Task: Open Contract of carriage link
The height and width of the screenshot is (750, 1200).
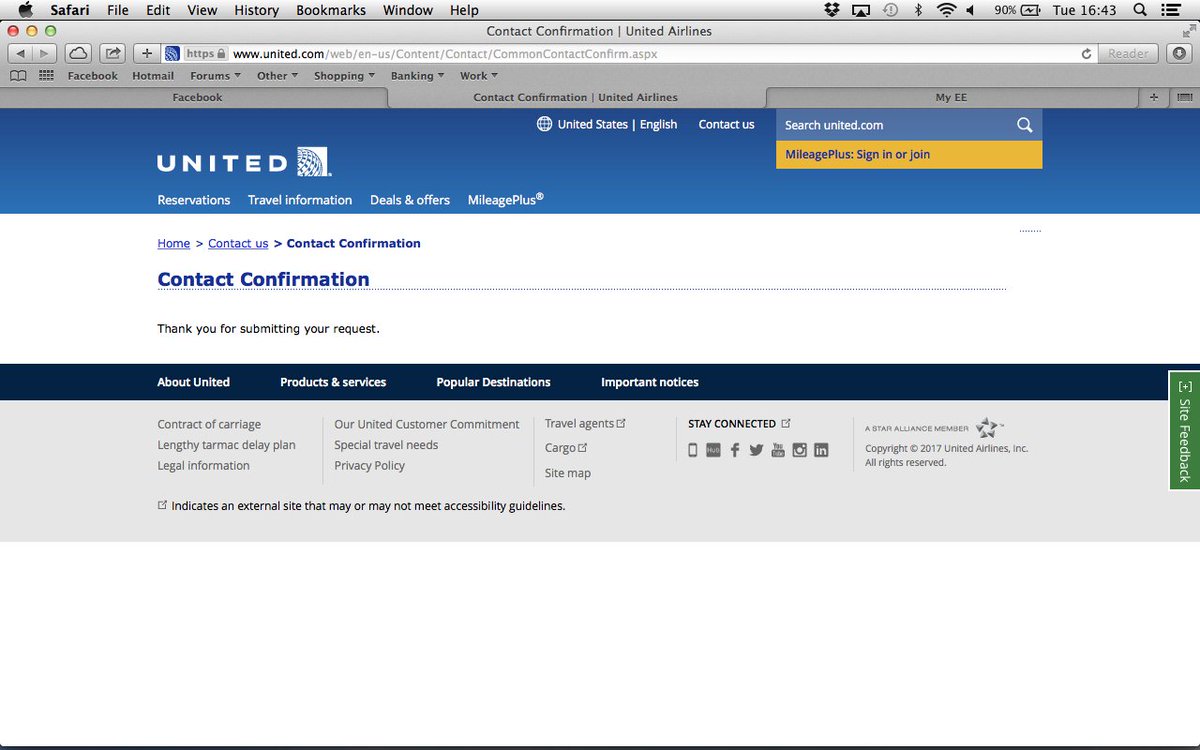Action: coord(209,425)
